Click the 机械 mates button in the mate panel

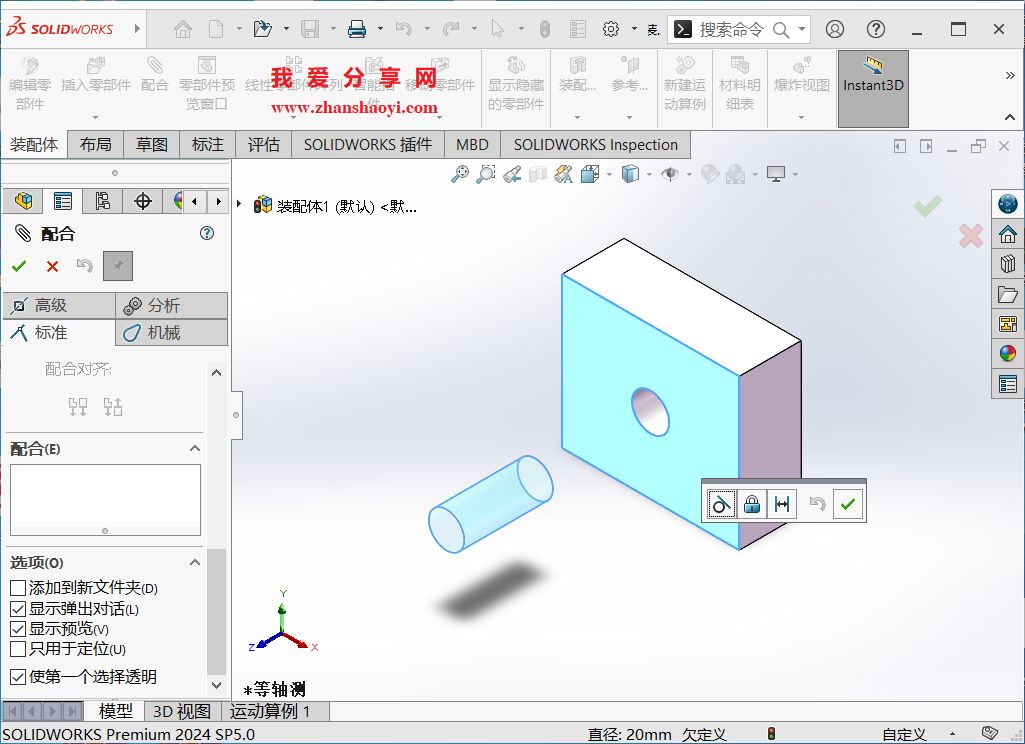pos(171,333)
